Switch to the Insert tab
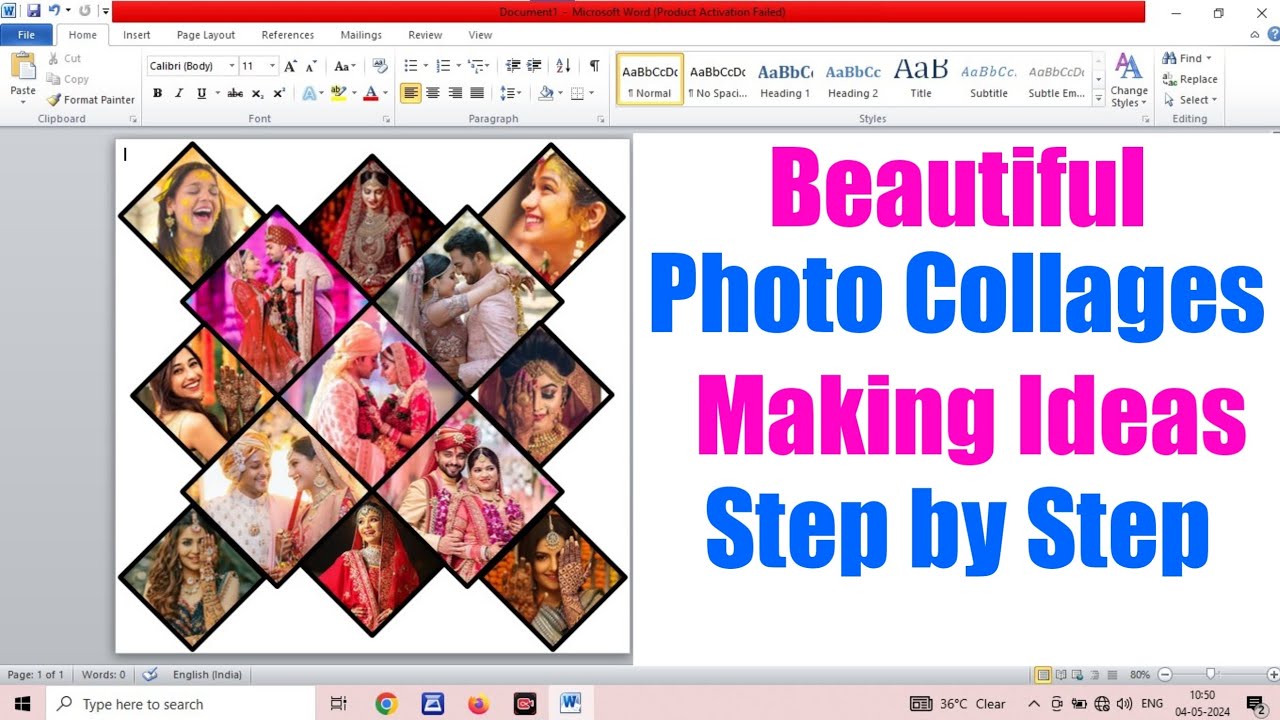The width and height of the screenshot is (1280, 720). [137, 35]
